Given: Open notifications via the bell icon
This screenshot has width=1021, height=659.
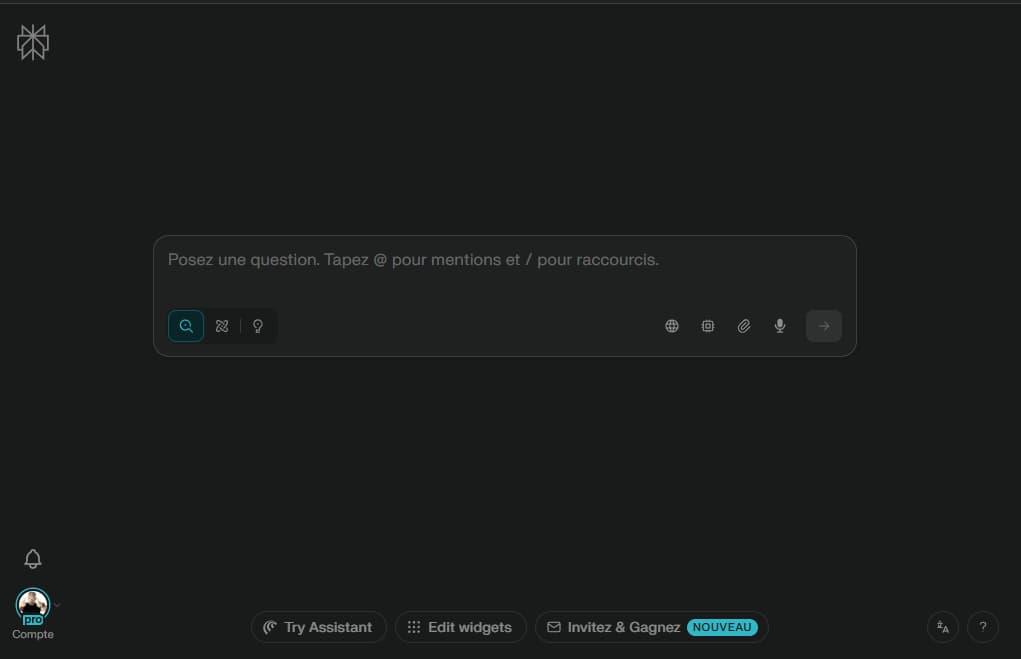Looking at the screenshot, I should point(33,559).
